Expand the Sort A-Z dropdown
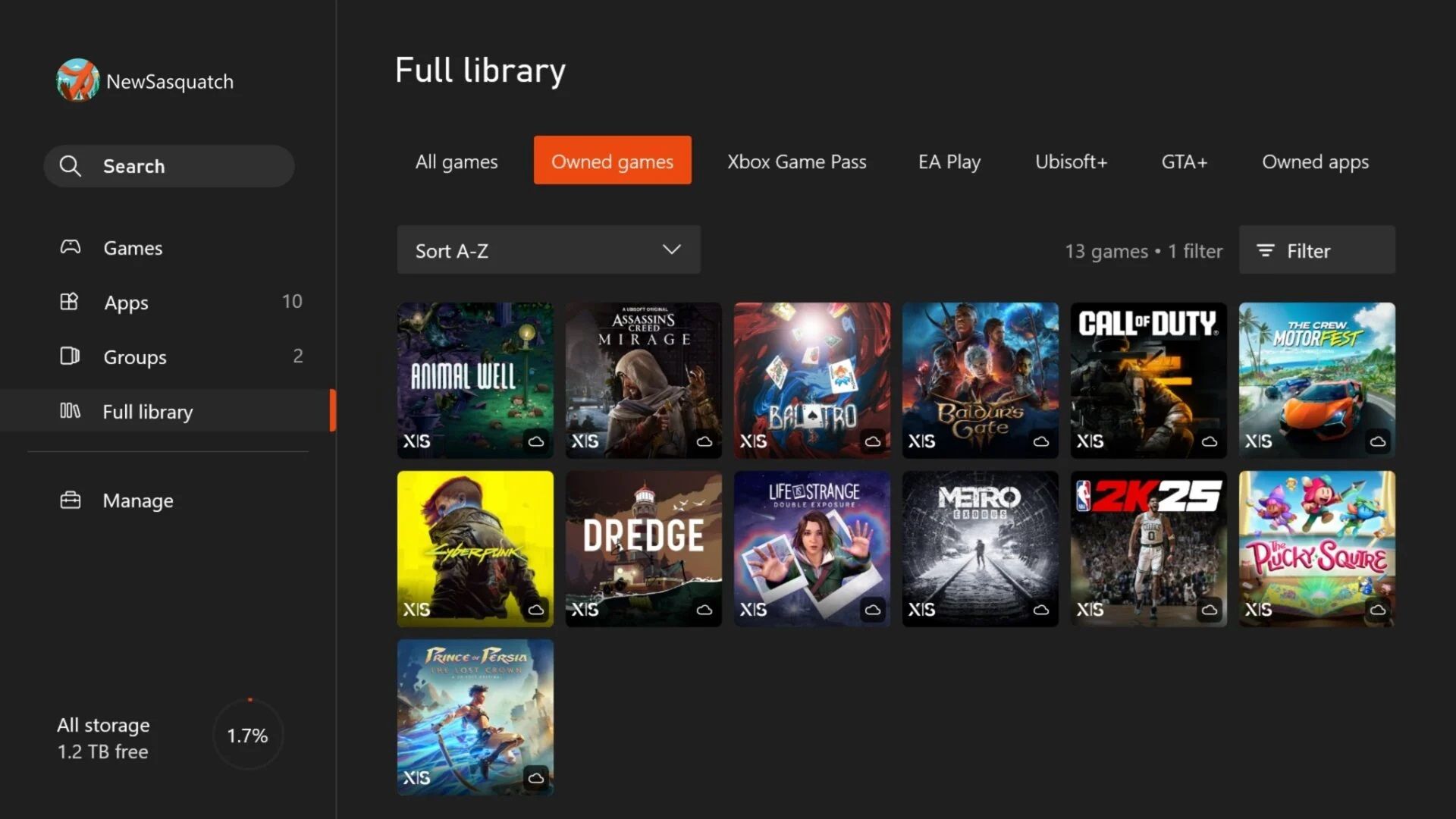The image size is (1456, 819). tap(547, 250)
